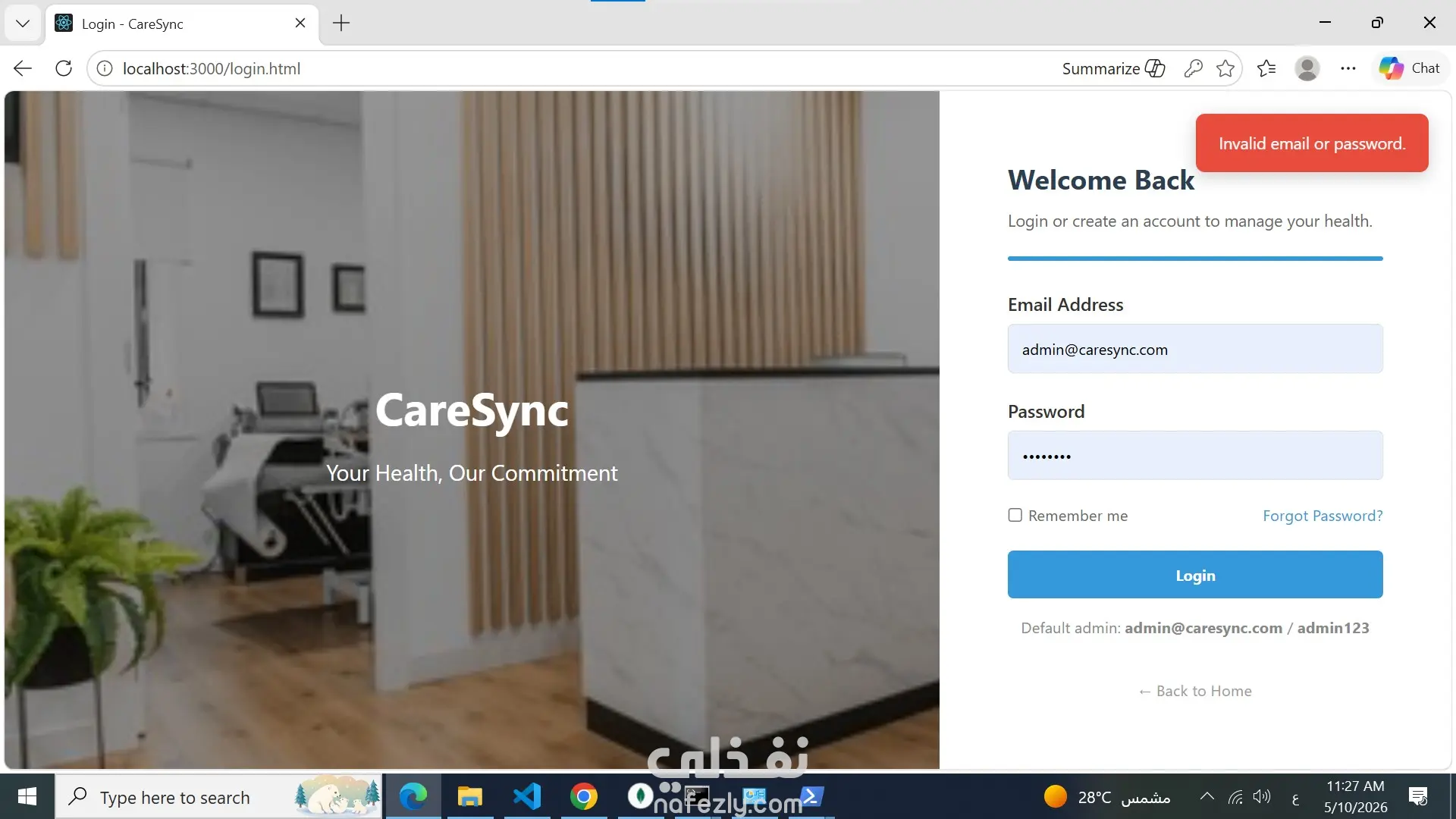This screenshot has height=819, width=1456.
Task: Open MongoDB Compass from the taskbar
Action: [x=641, y=796]
